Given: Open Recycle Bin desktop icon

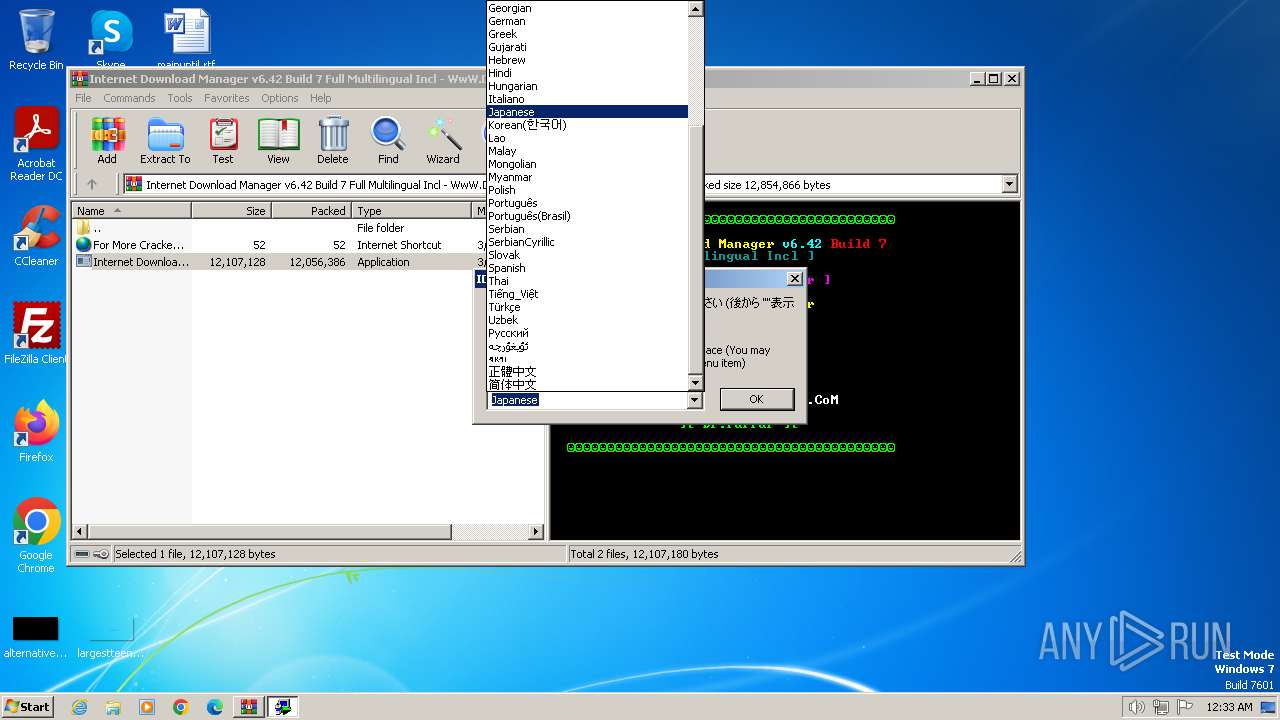Looking at the screenshot, I should [x=36, y=40].
